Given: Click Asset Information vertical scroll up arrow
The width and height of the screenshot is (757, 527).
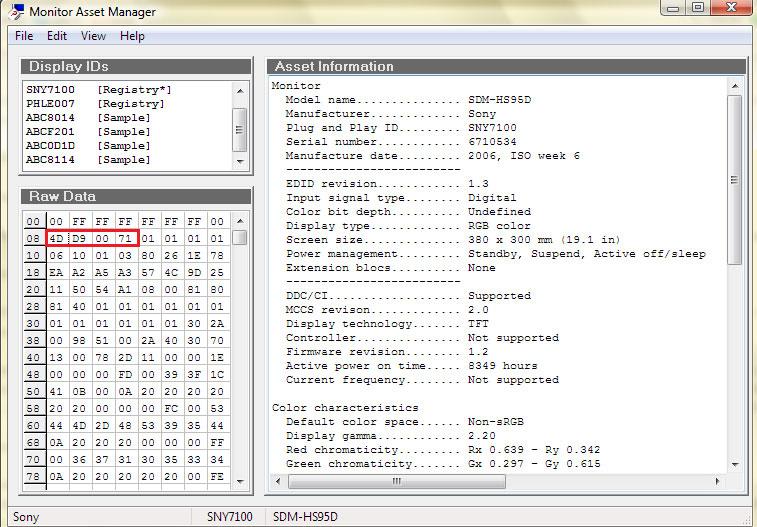Looking at the screenshot, I should pos(735,86).
